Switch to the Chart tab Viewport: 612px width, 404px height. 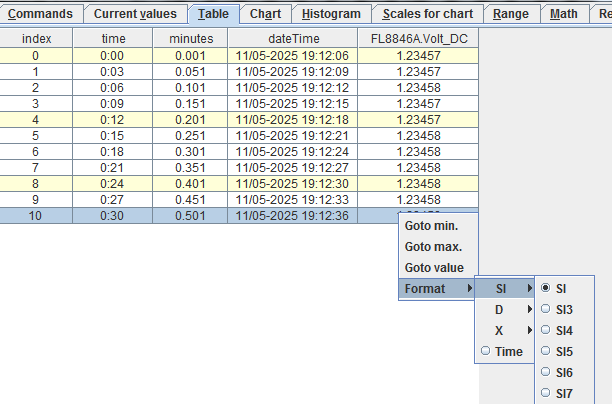265,14
